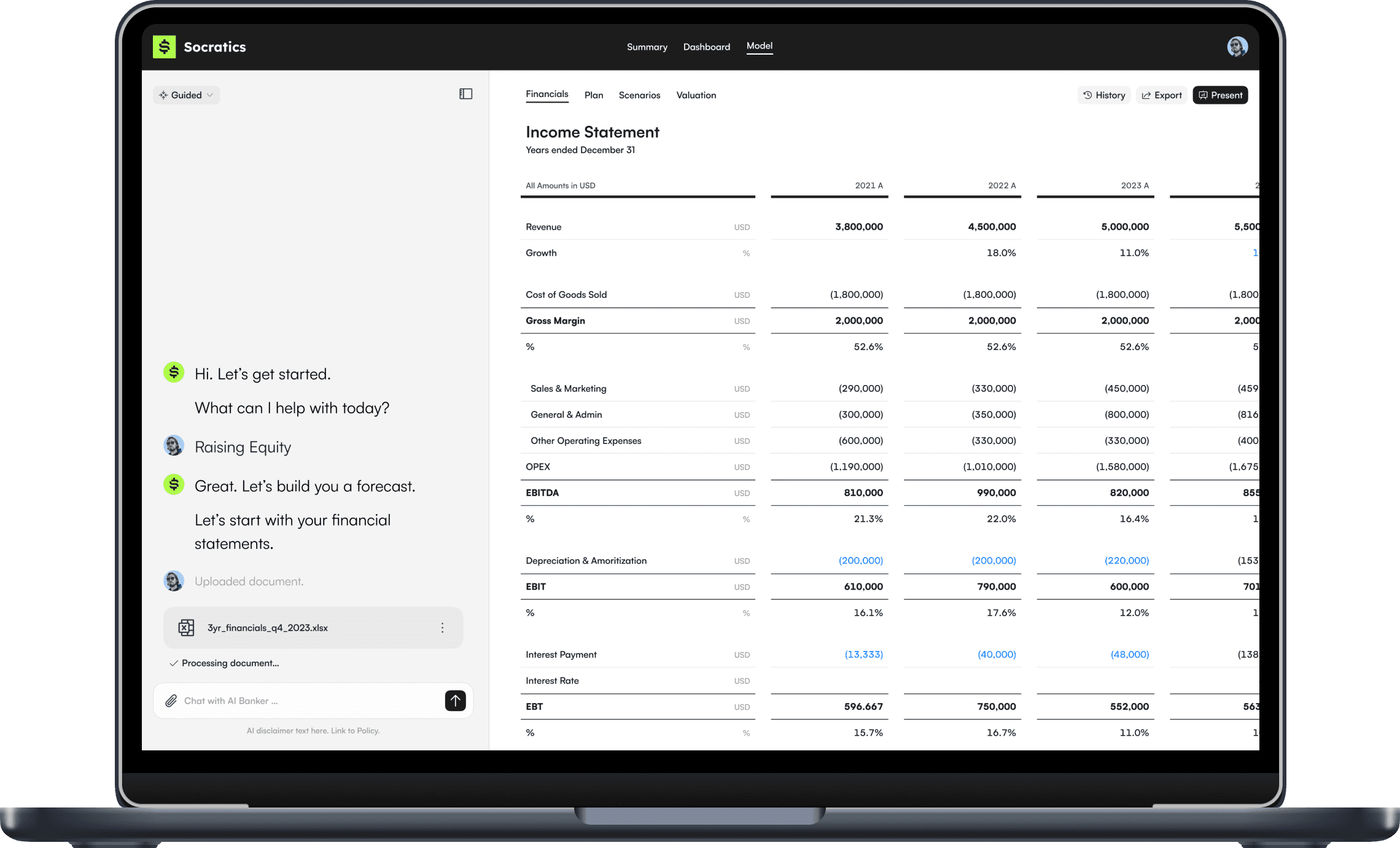This screenshot has width=1400, height=848.
Task: Open the Dashboard tab
Action: (x=706, y=47)
